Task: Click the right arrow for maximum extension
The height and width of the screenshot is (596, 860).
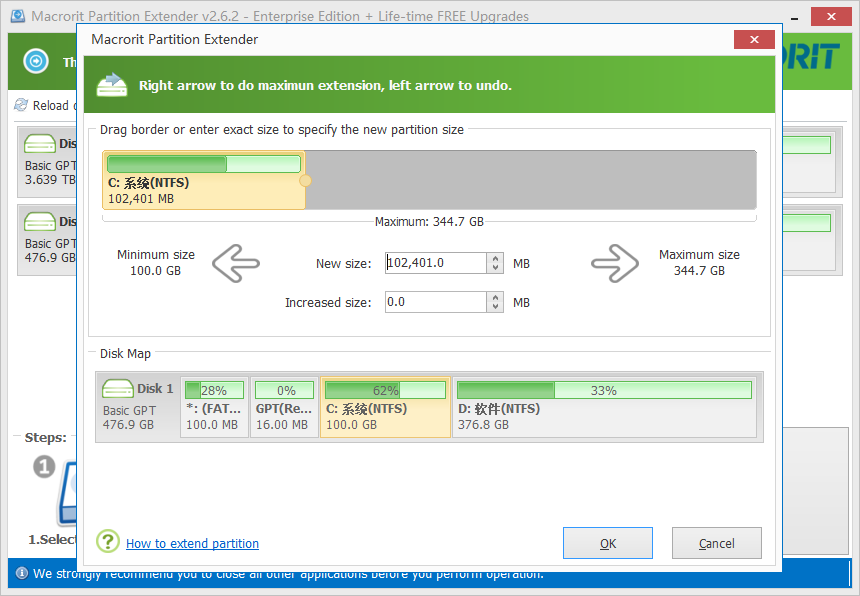Action: tap(615, 264)
